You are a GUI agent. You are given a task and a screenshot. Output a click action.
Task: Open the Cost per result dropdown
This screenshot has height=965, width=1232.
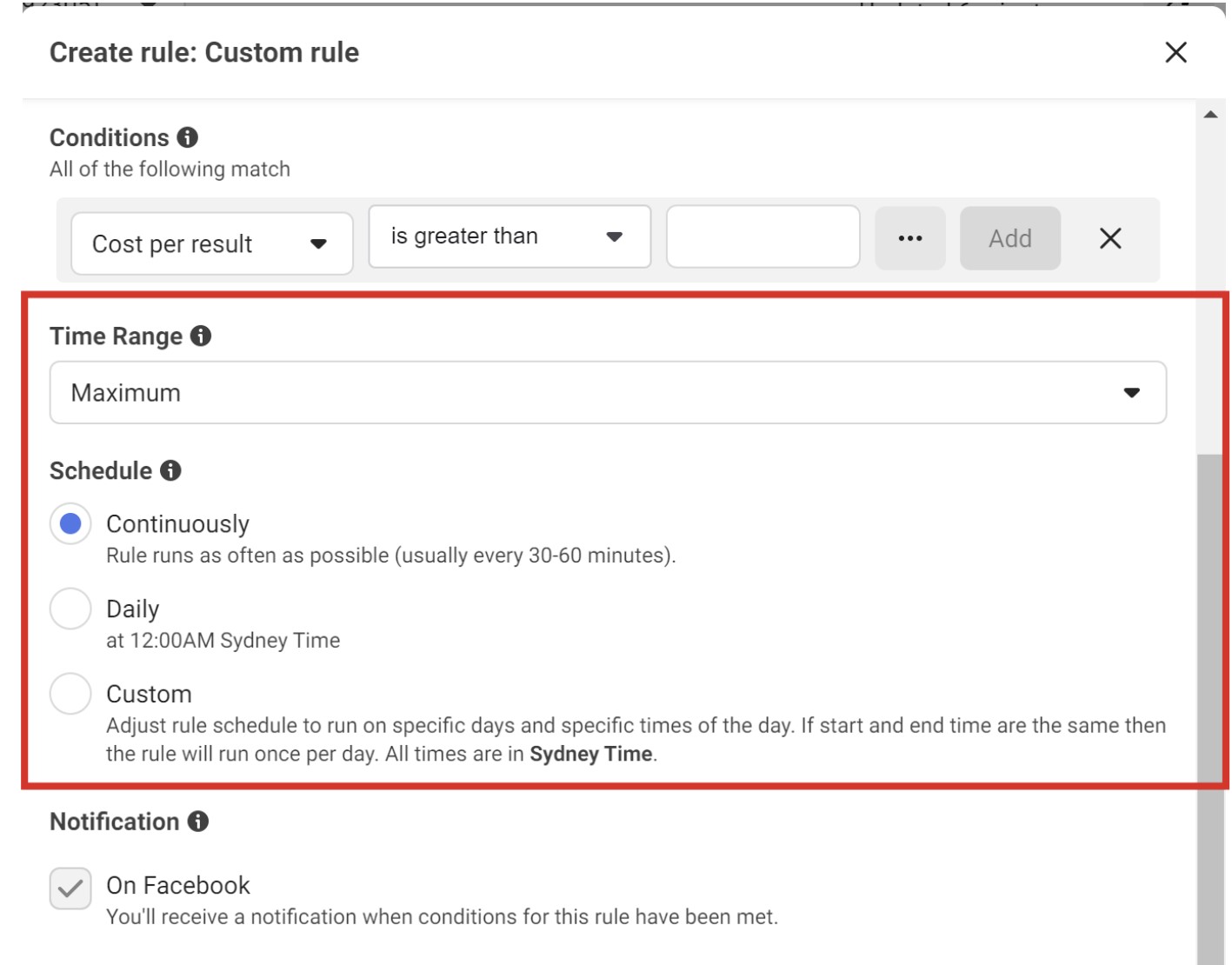coord(211,243)
